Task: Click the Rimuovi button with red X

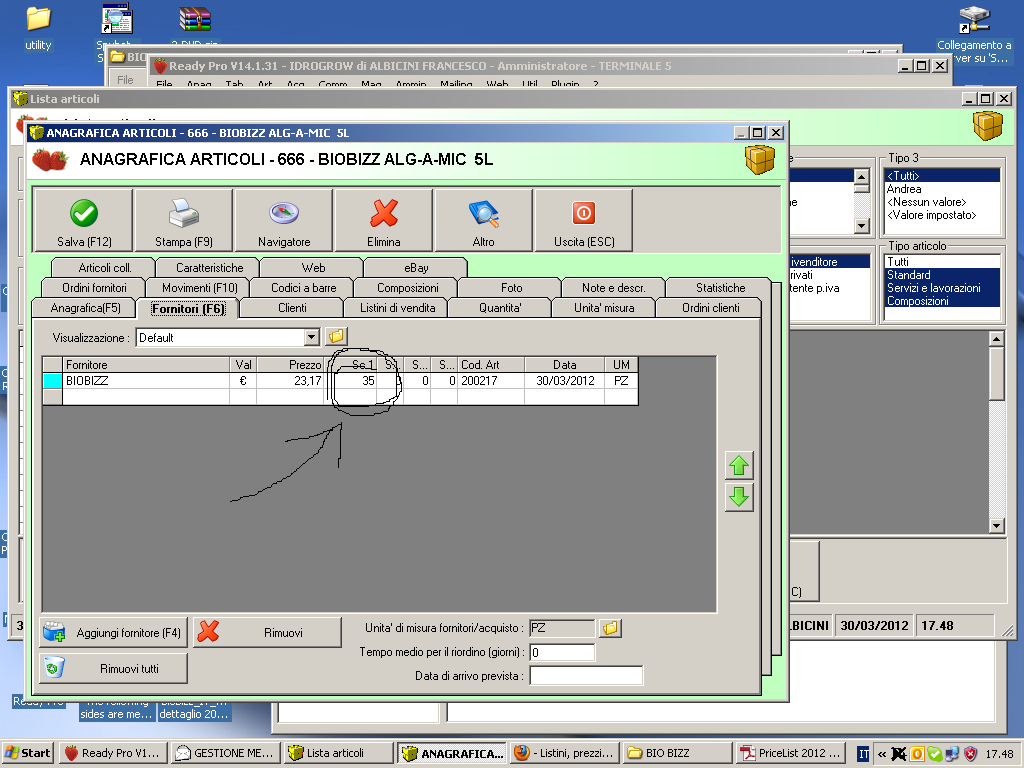Action: (x=267, y=633)
